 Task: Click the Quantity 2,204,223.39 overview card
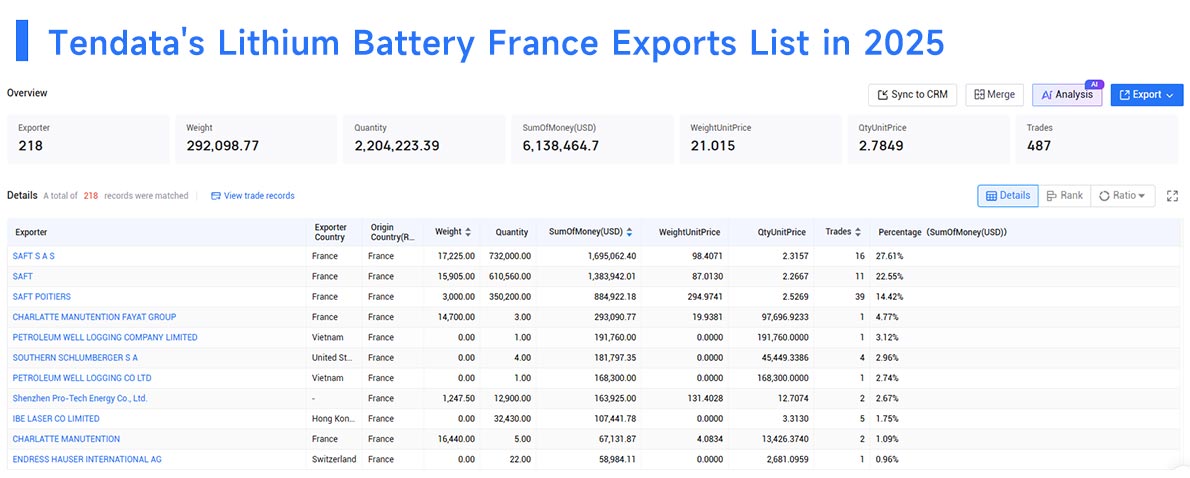point(424,139)
